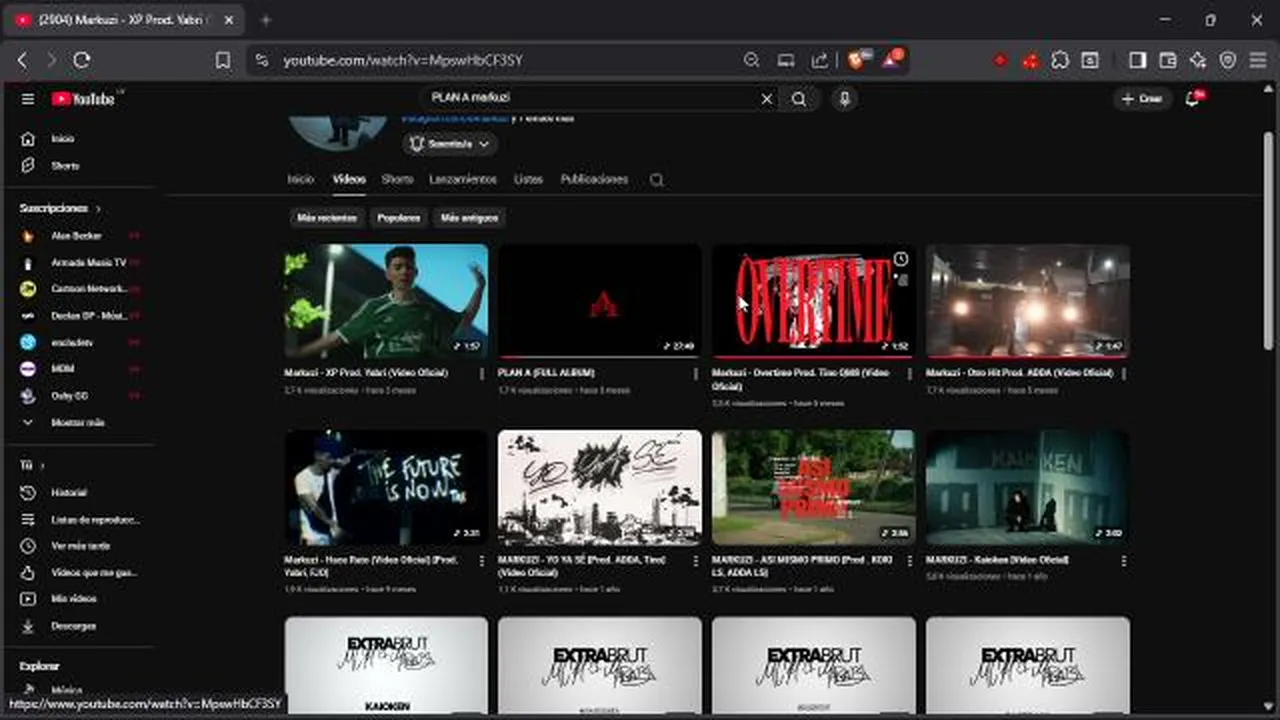Switch to channel Inicio tab
The image size is (1280, 720).
300,180
